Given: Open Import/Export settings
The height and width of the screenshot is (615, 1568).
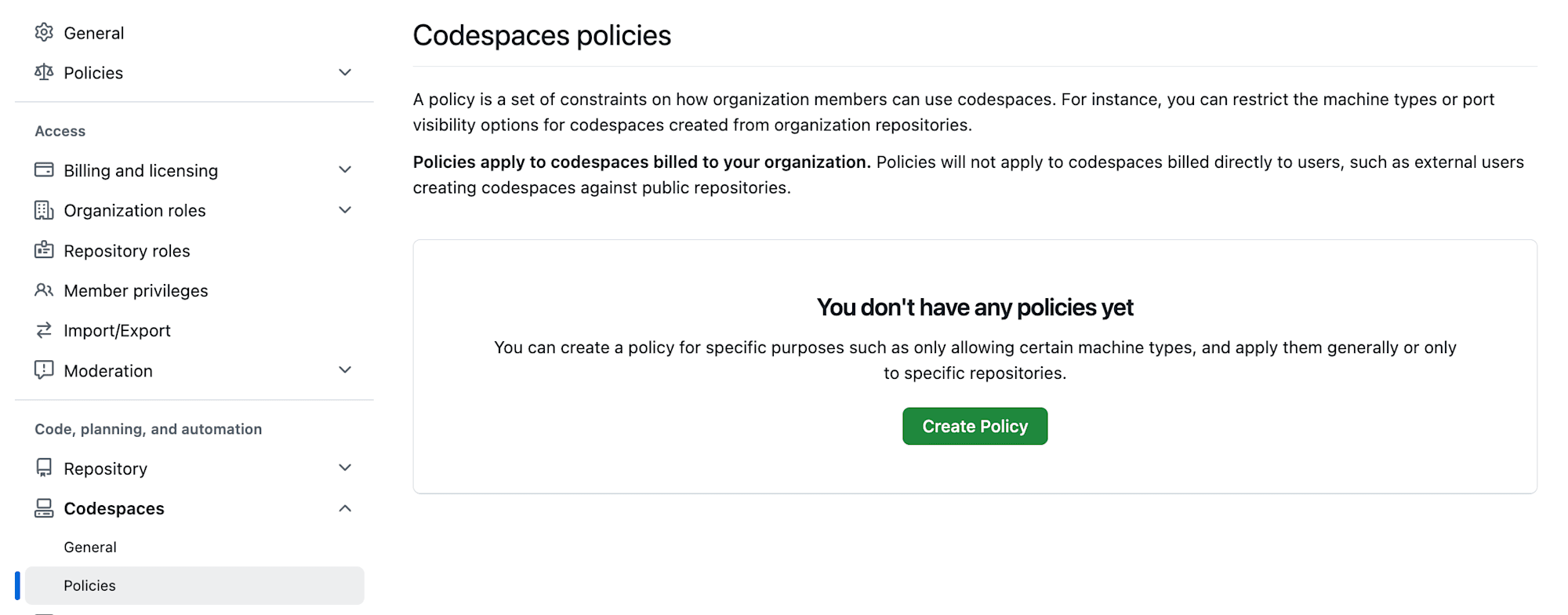Looking at the screenshot, I should point(194,331).
